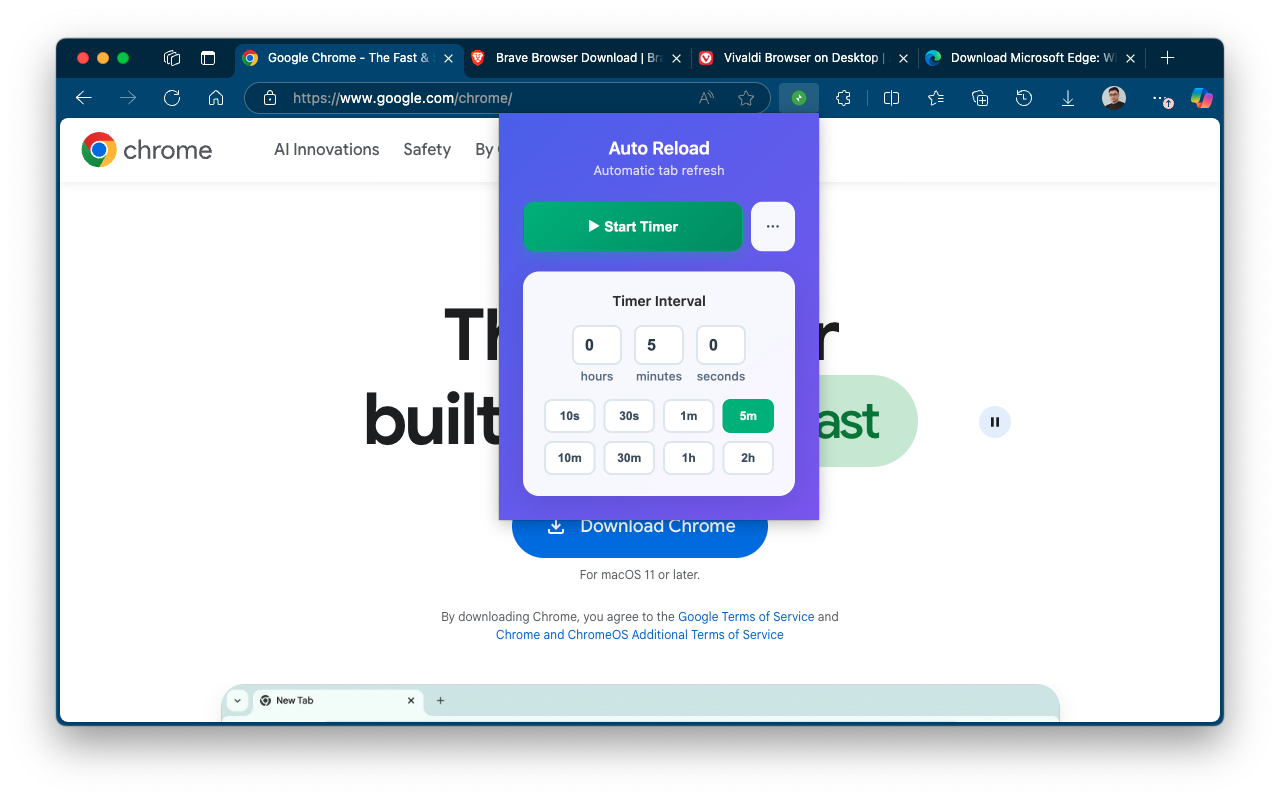
Task: Open the Downloads icon
Action: coord(1068,98)
